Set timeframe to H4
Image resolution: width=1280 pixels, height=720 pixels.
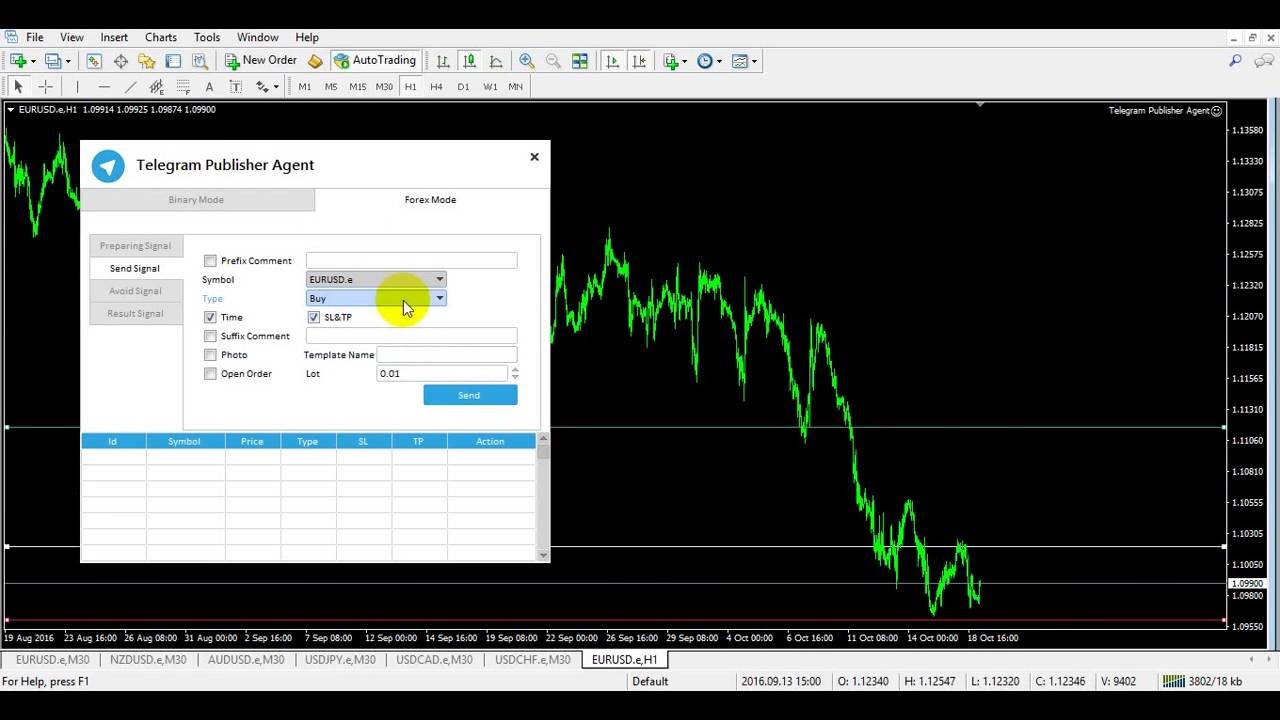436,87
